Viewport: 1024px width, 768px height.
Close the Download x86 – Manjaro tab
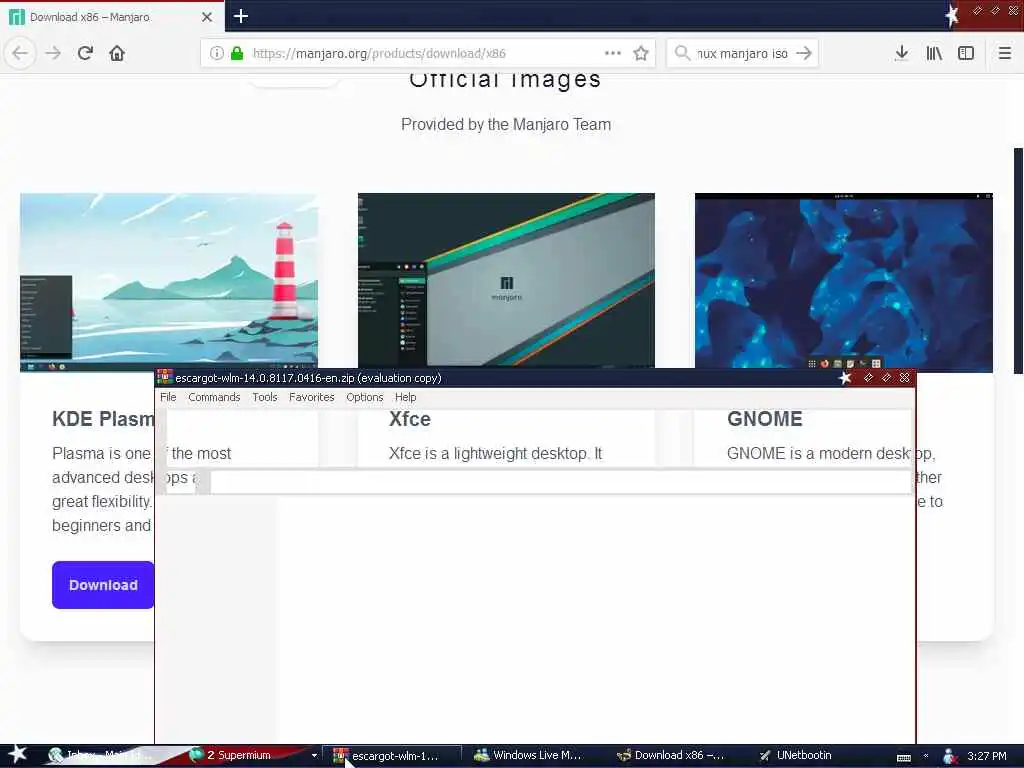207,17
